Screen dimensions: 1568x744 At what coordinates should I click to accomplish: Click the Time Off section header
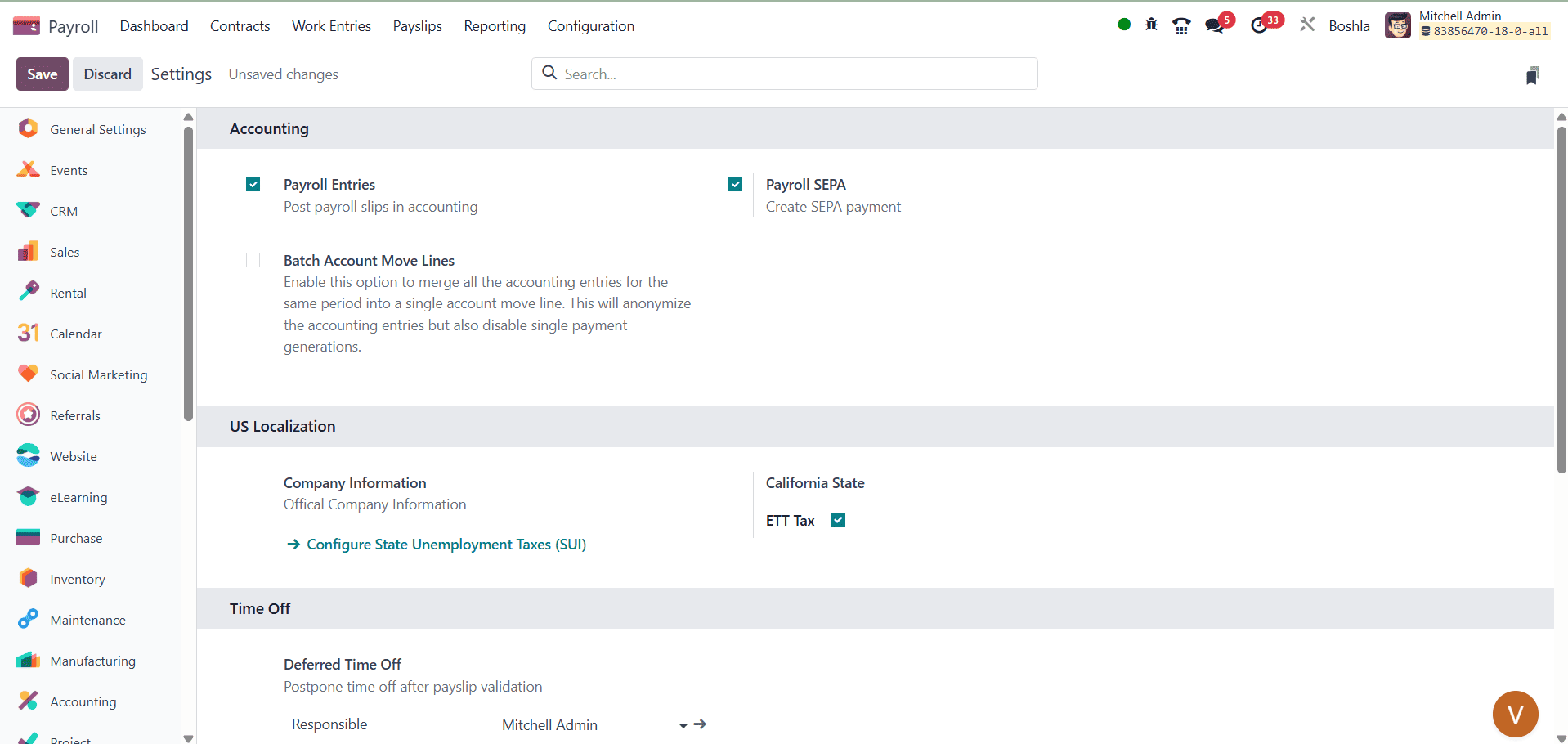(x=875, y=608)
